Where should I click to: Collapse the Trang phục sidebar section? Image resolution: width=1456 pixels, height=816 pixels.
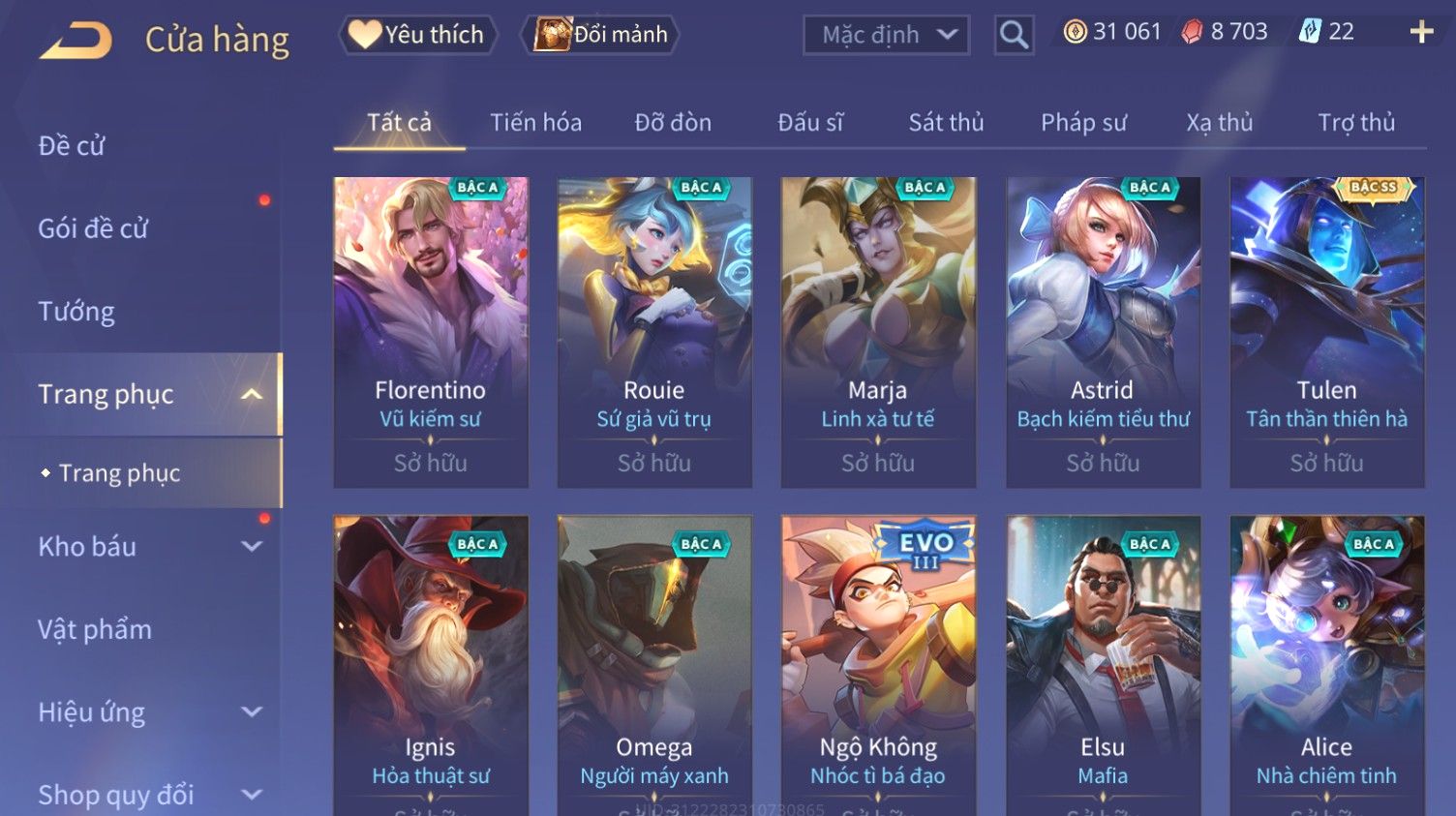click(252, 395)
